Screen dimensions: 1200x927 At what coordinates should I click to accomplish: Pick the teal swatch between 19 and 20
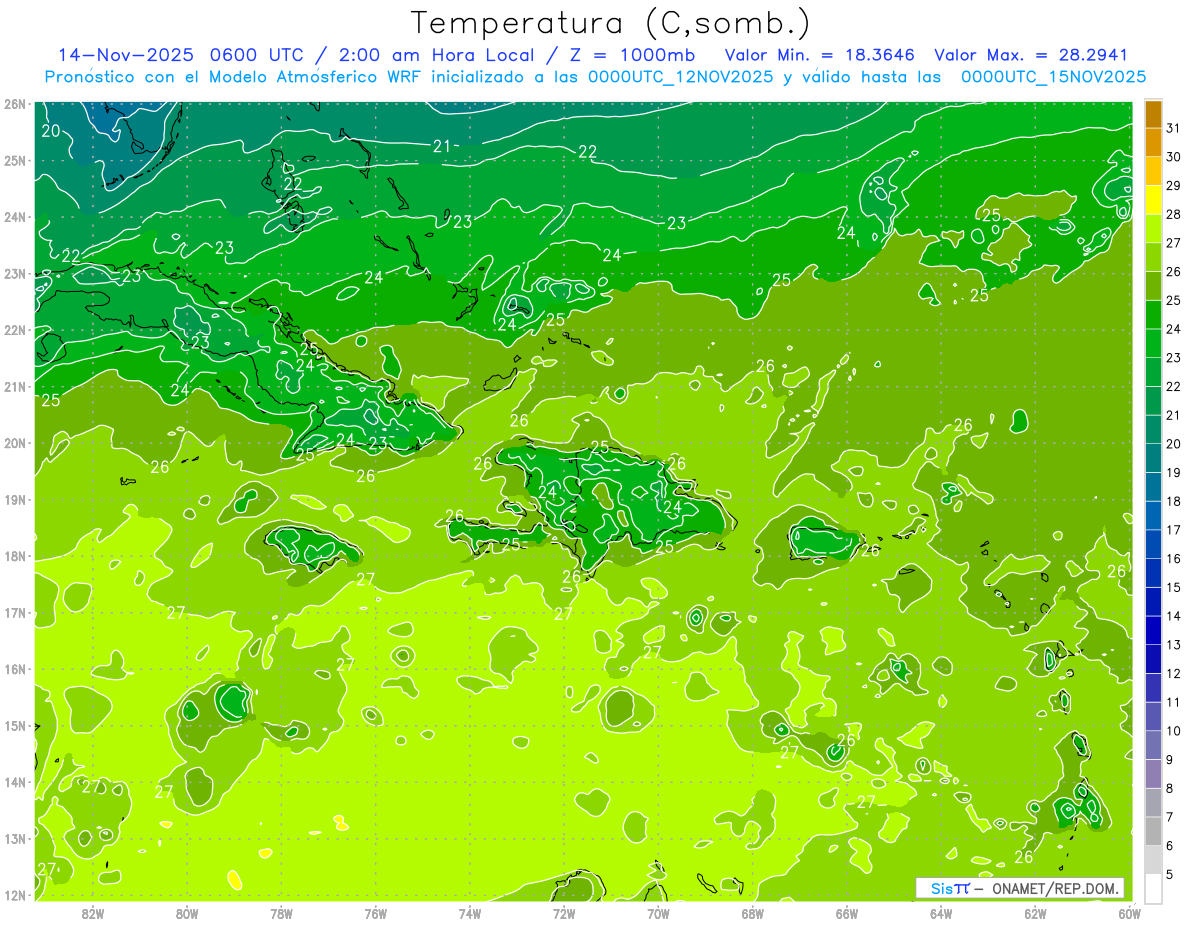click(x=1153, y=458)
